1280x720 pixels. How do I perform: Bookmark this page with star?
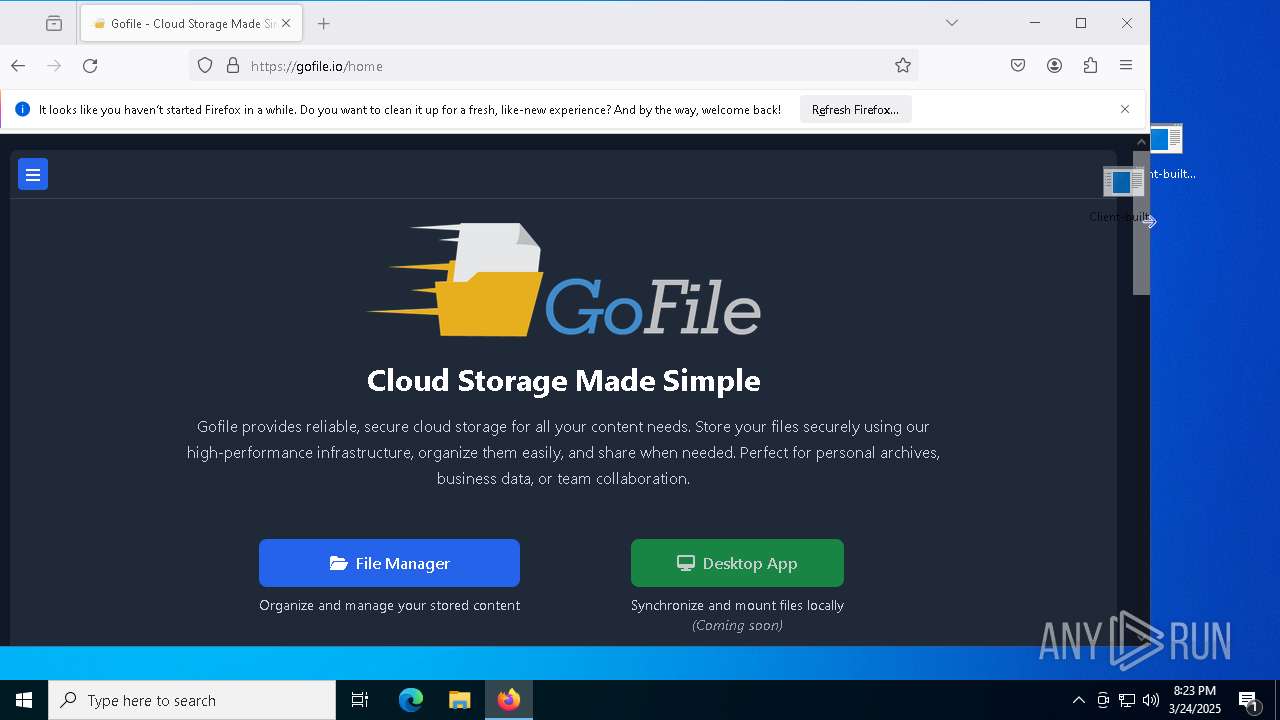[x=903, y=66]
